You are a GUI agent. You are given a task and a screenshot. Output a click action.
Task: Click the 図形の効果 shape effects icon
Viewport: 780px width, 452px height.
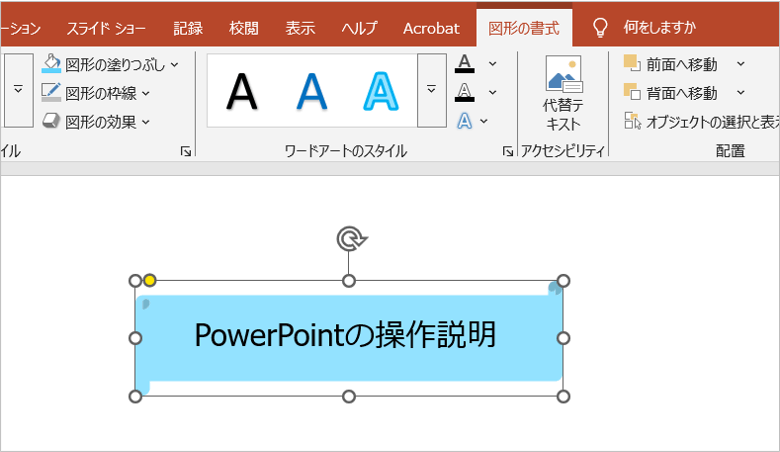click(x=51, y=121)
